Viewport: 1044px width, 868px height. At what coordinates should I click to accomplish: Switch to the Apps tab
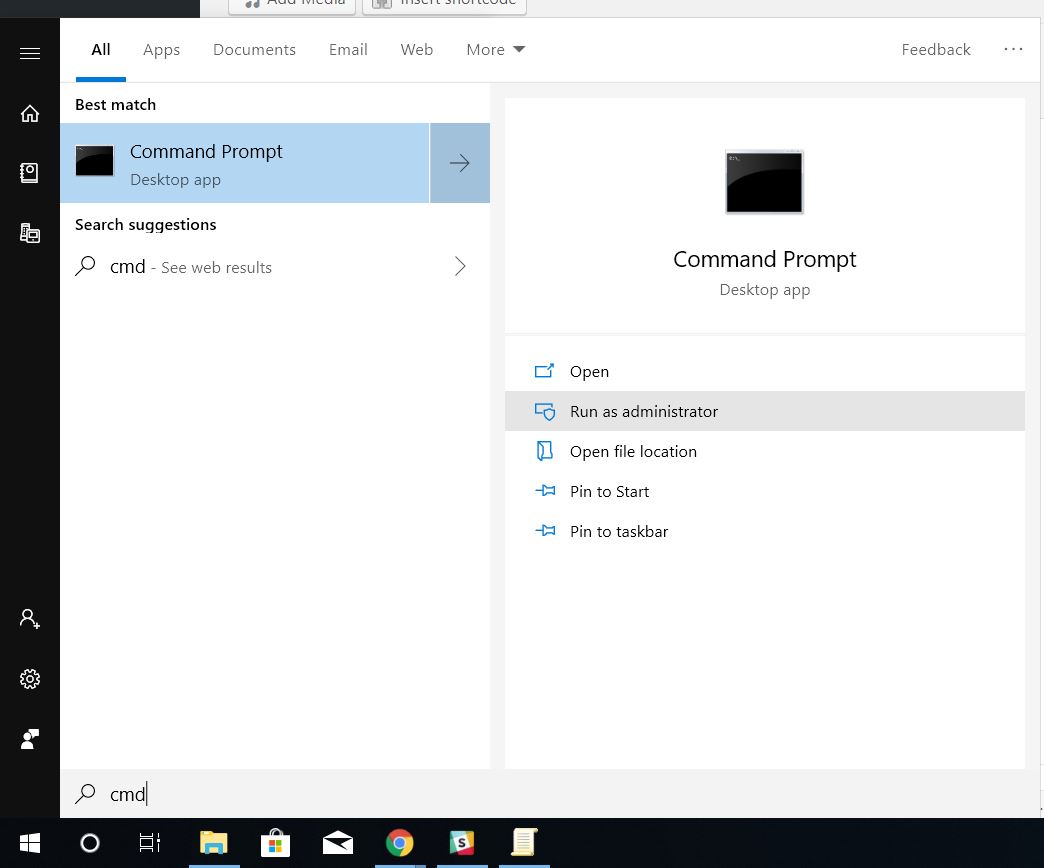pos(161,49)
